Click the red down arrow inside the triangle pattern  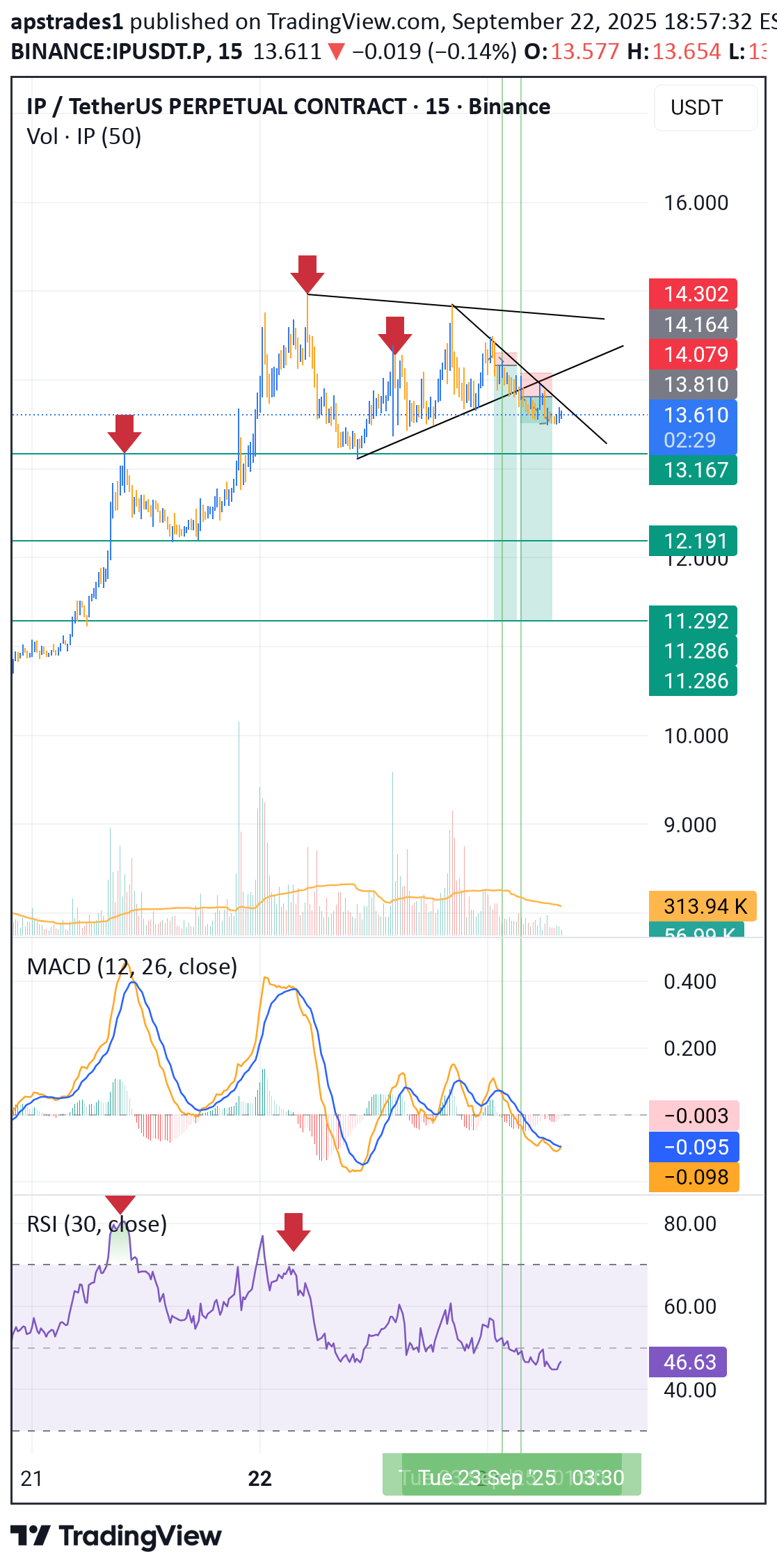(x=394, y=335)
